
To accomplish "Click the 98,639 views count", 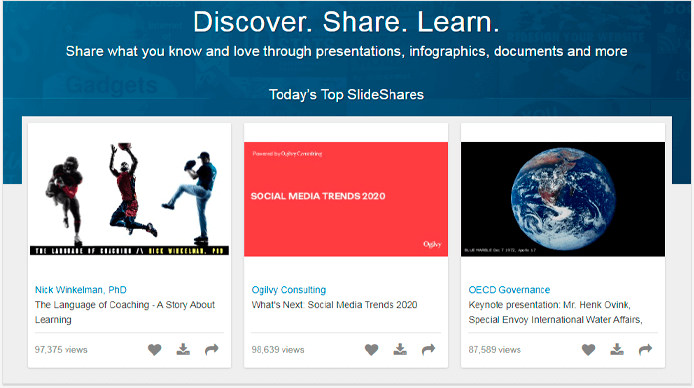I will point(278,350).
